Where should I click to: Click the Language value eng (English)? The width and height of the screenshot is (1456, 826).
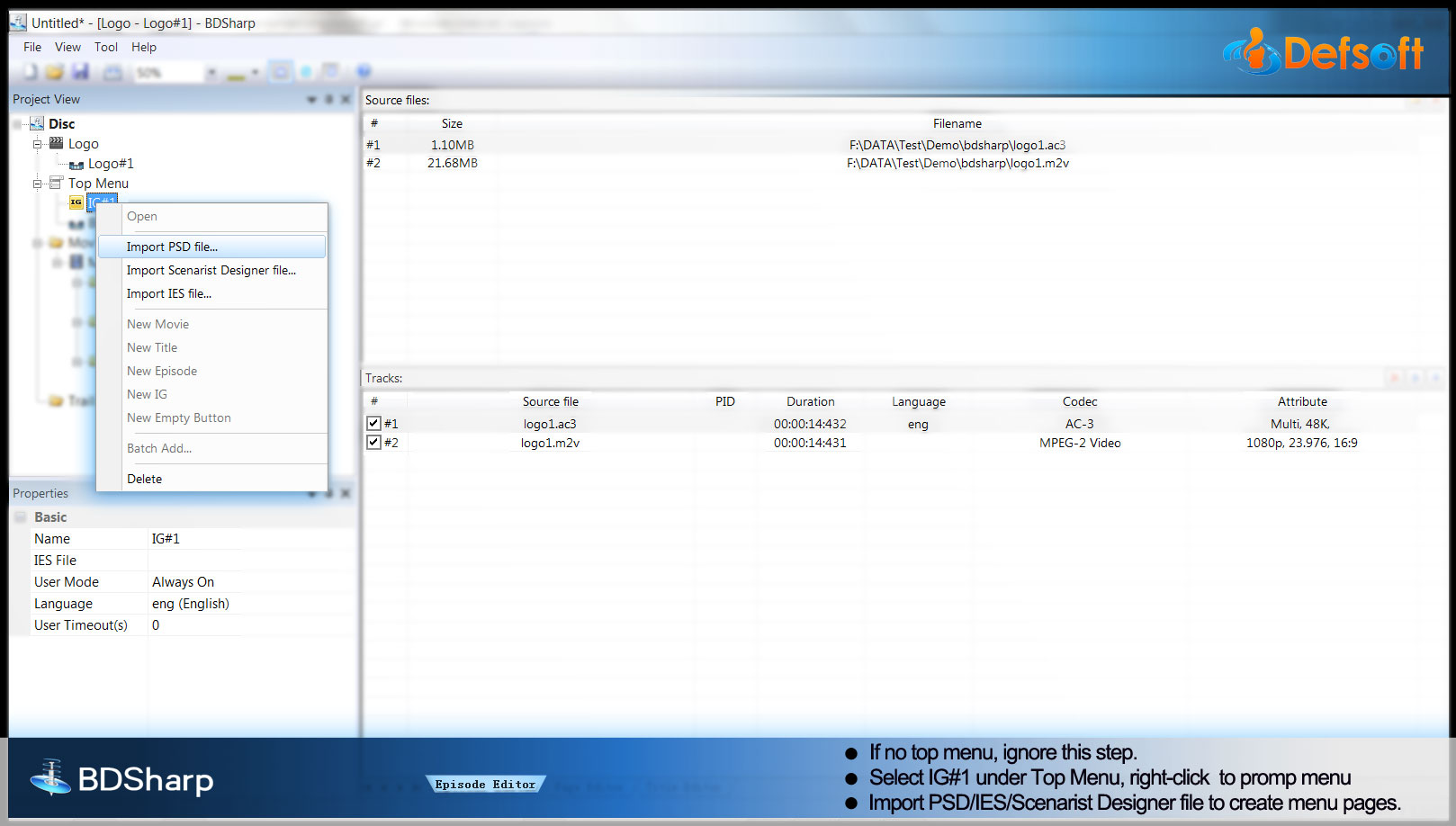point(195,604)
